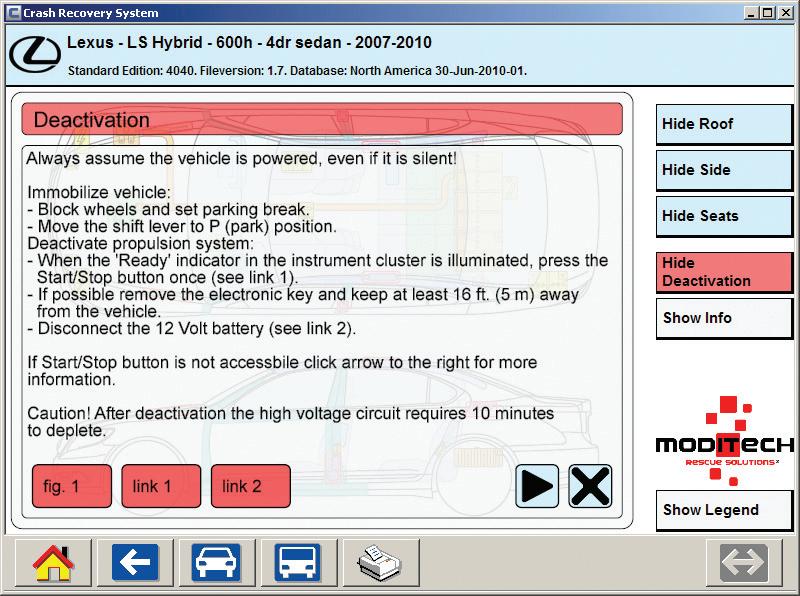
Task: Toggle Show Info
Action: [x=724, y=318]
